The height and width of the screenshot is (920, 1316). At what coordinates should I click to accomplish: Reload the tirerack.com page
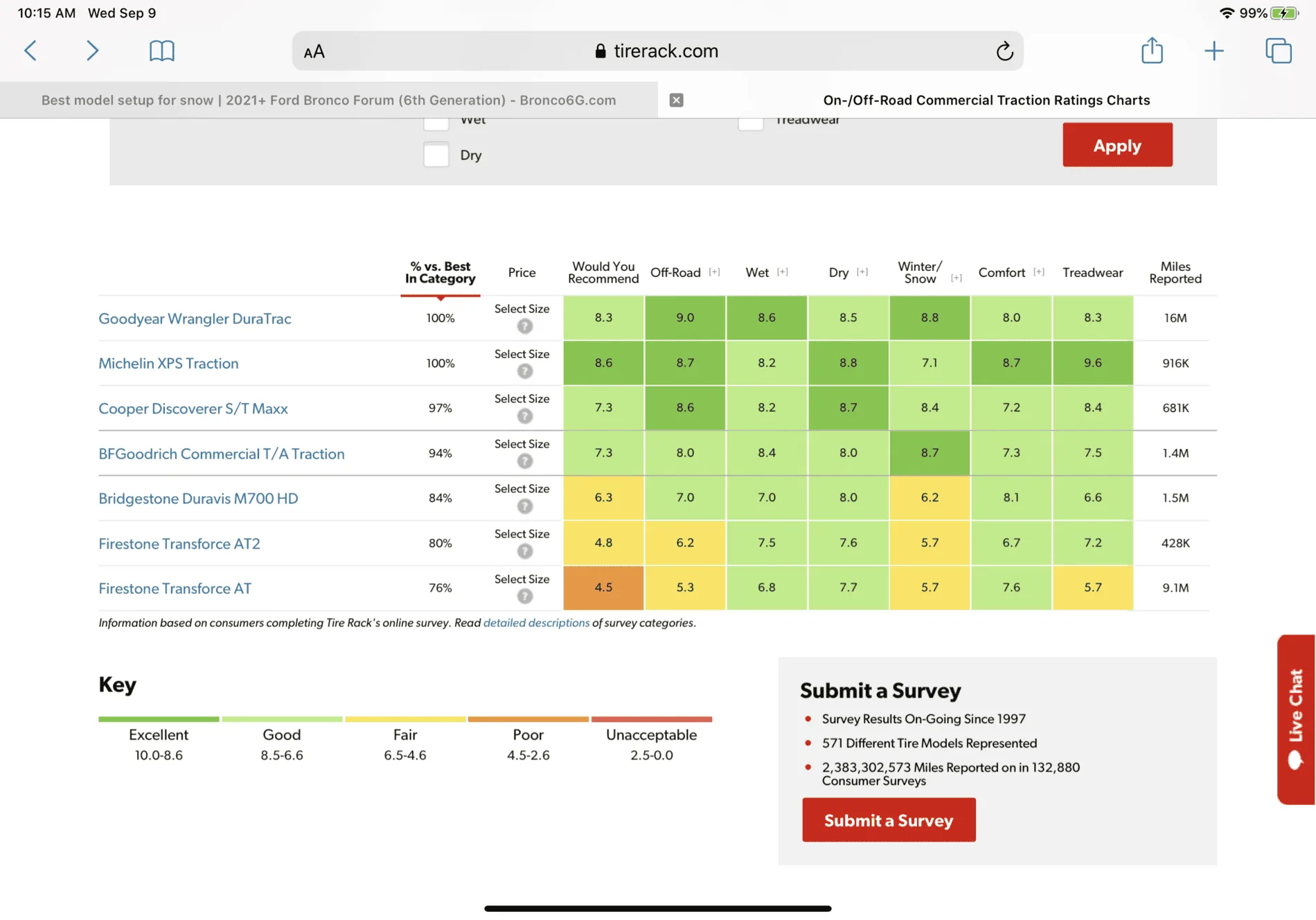1004,51
